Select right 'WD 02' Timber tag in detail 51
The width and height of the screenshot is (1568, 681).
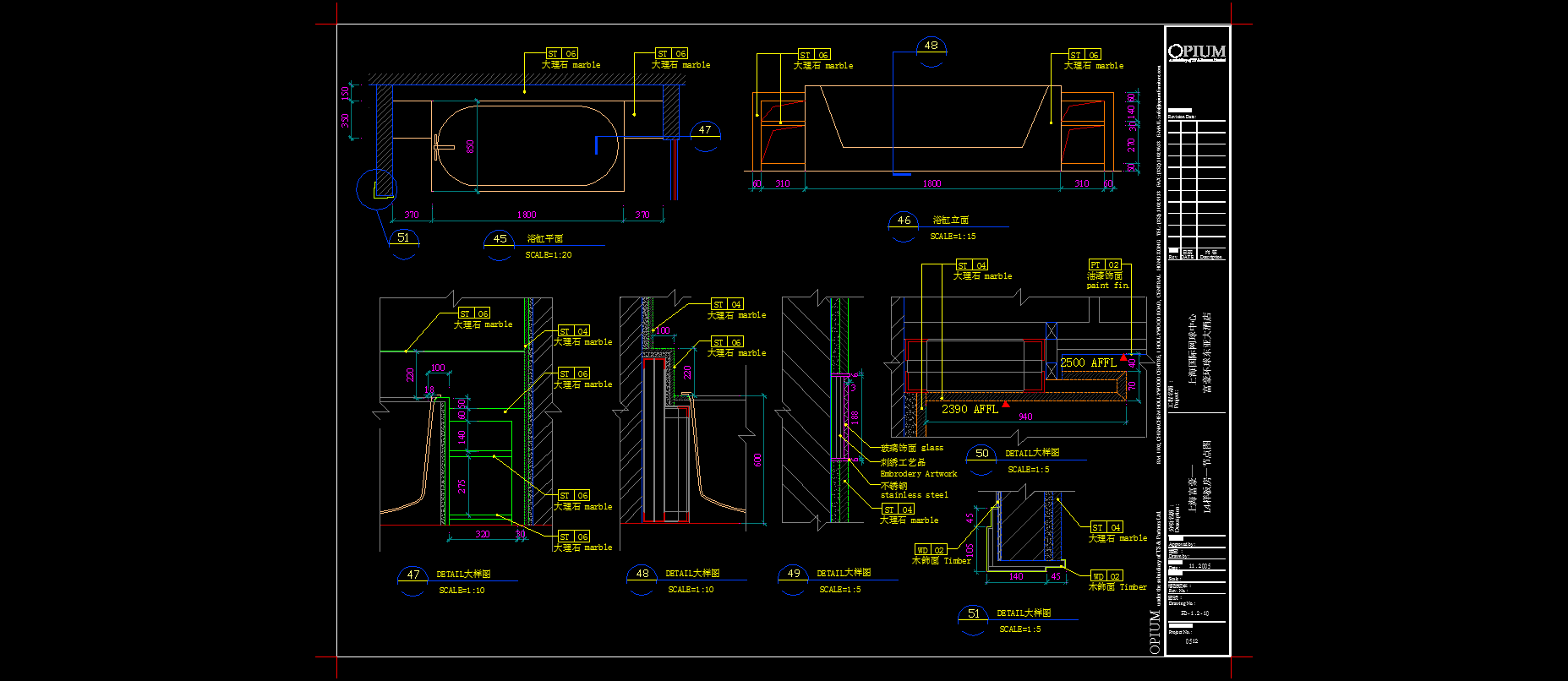(1106, 576)
